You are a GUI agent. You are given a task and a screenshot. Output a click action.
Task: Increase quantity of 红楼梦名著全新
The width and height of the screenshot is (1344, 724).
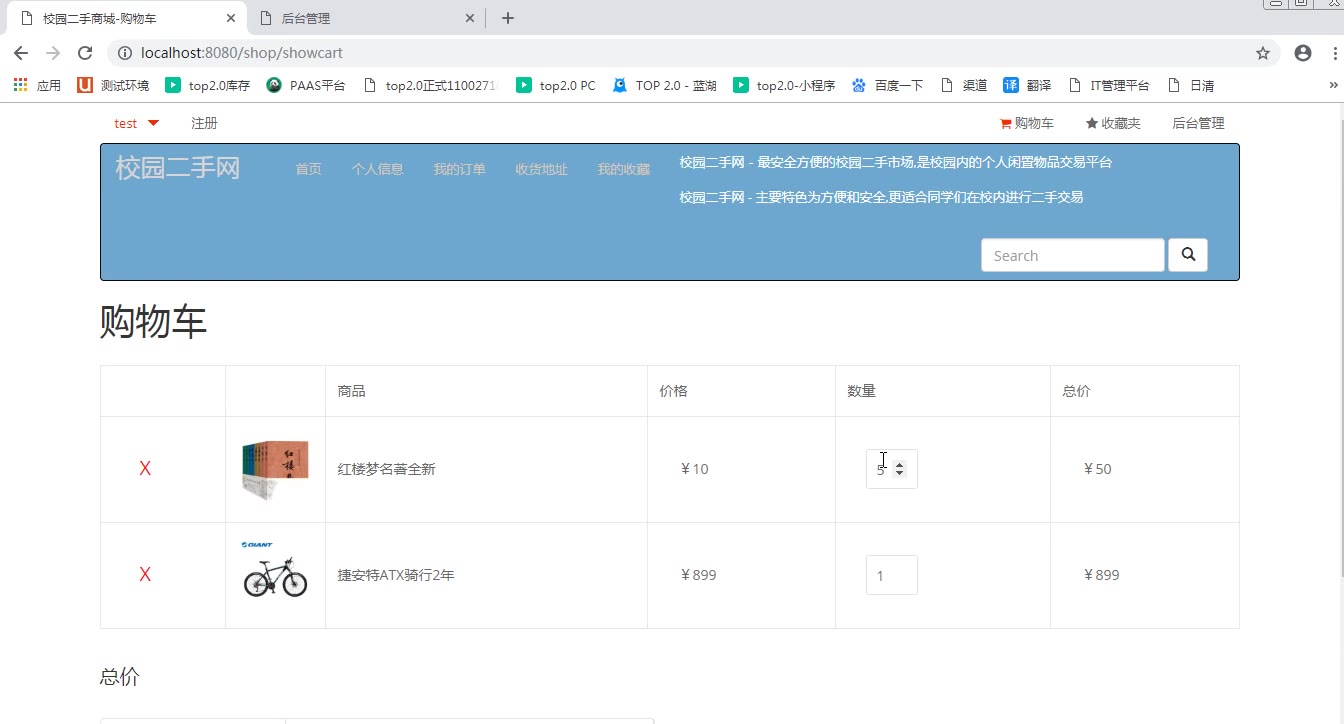[x=900, y=464]
